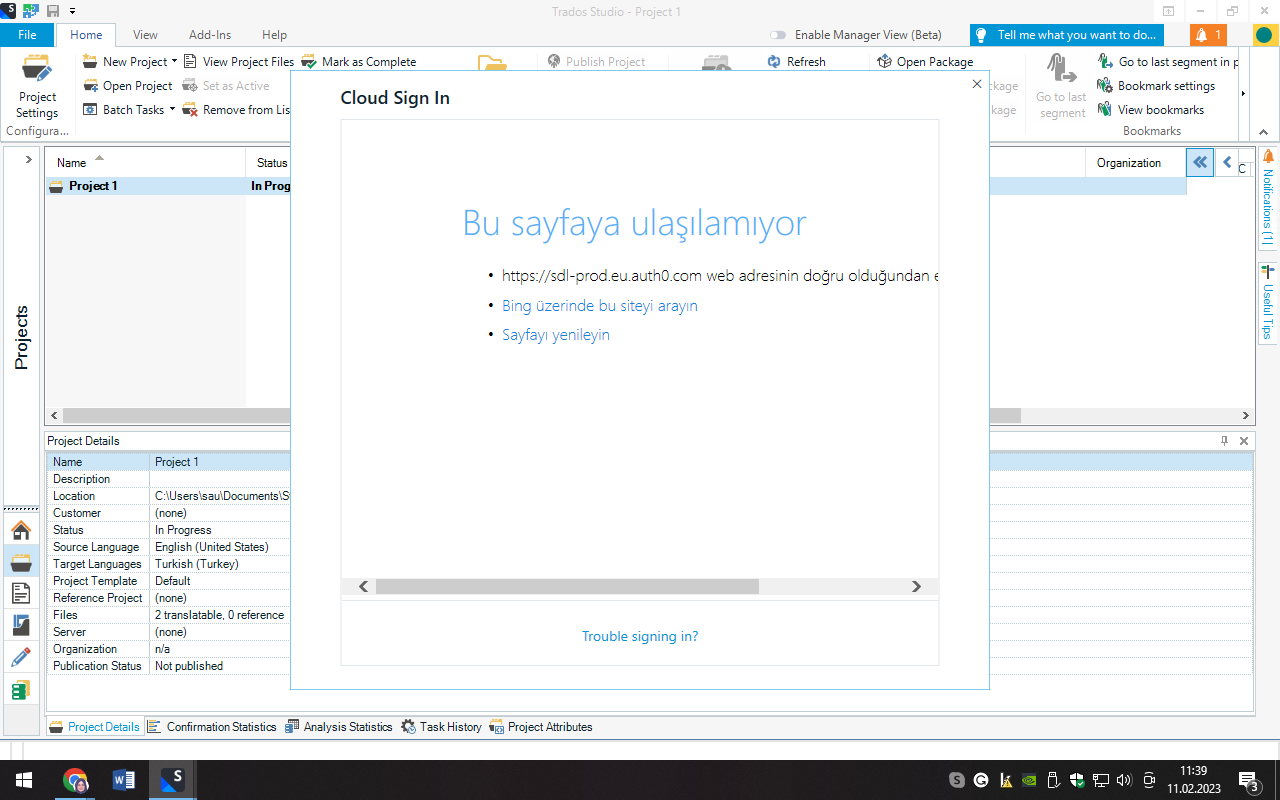Switch to the Analysis Statistics tab

[338, 727]
